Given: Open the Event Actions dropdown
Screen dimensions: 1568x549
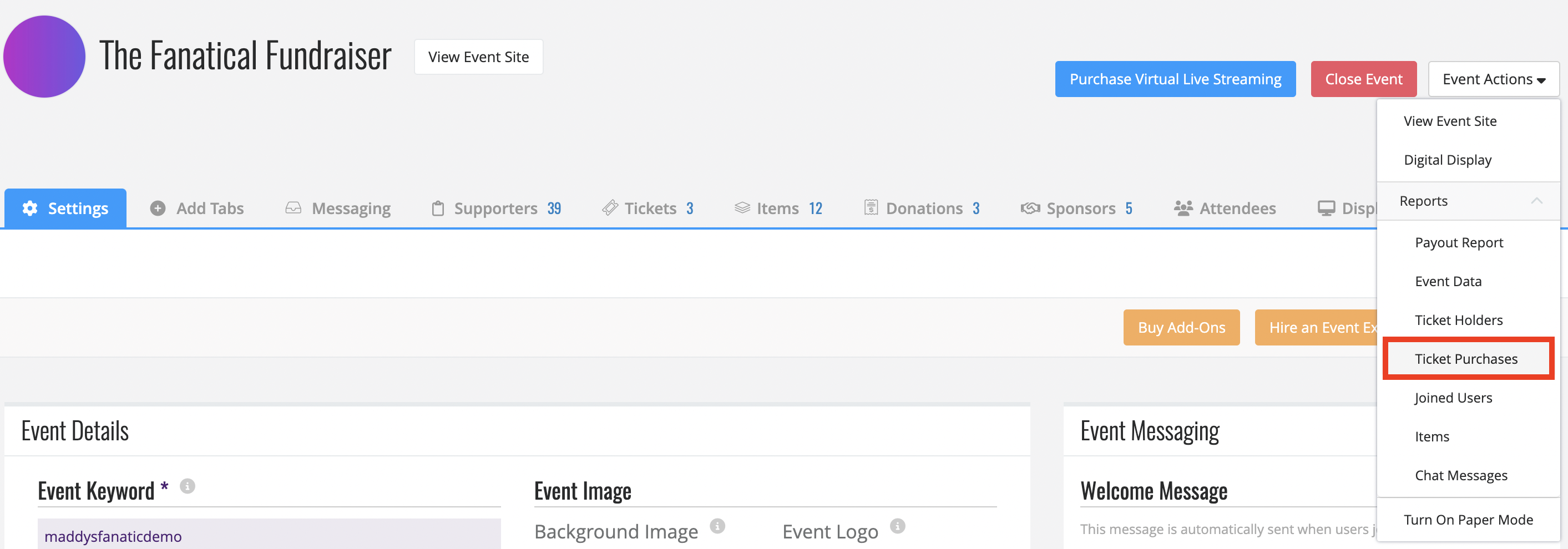Looking at the screenshot, I should [x=1493, y=79].
